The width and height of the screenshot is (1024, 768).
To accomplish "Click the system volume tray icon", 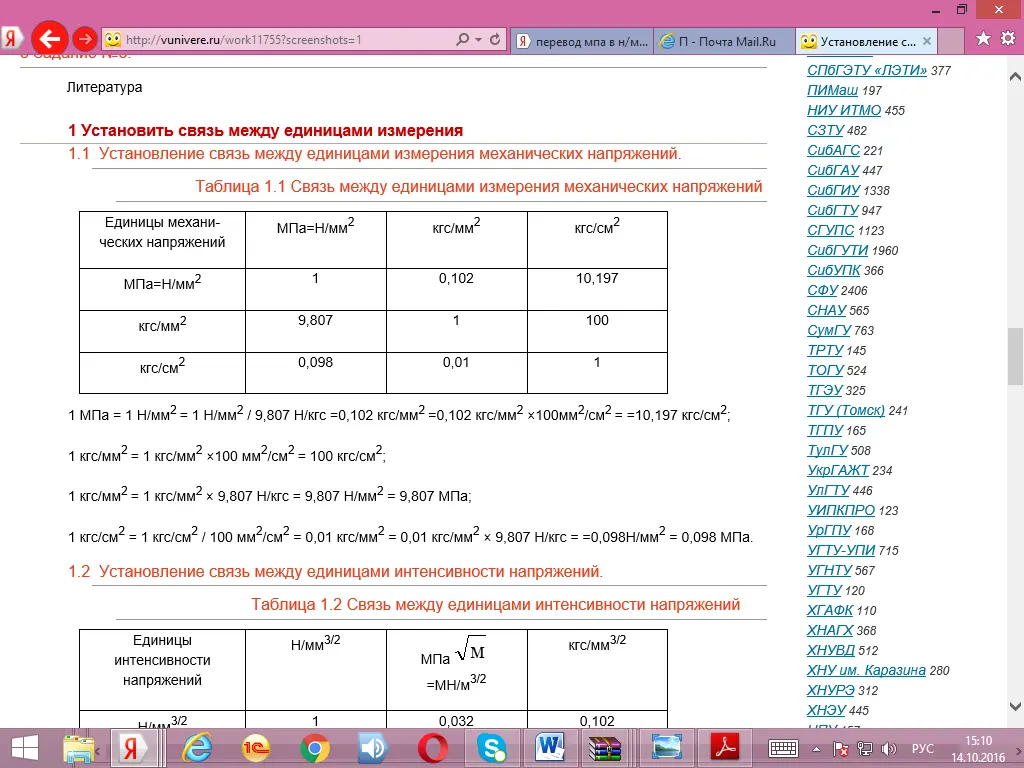I will (888, 749).
